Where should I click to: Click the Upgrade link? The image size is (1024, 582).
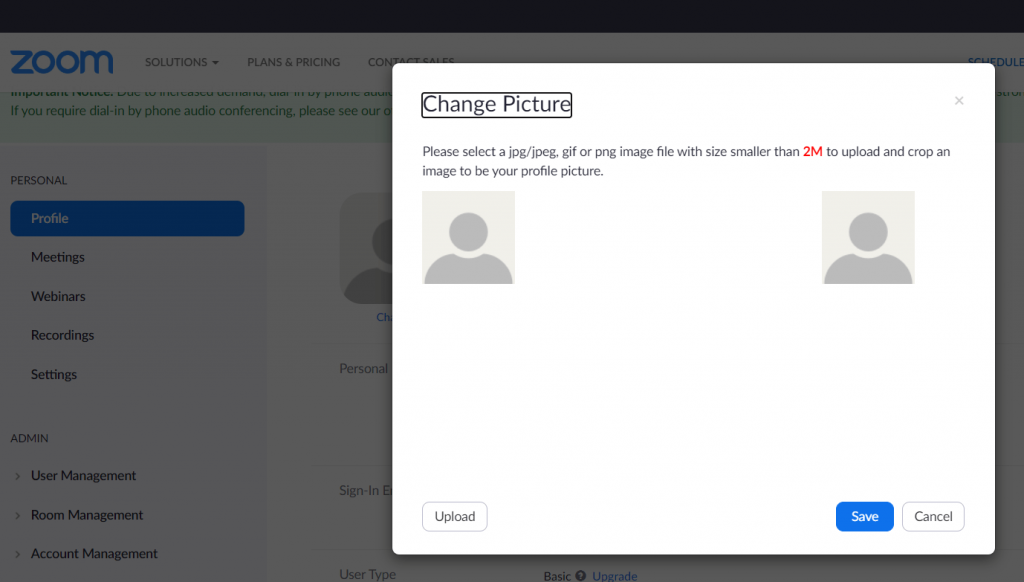614,576
